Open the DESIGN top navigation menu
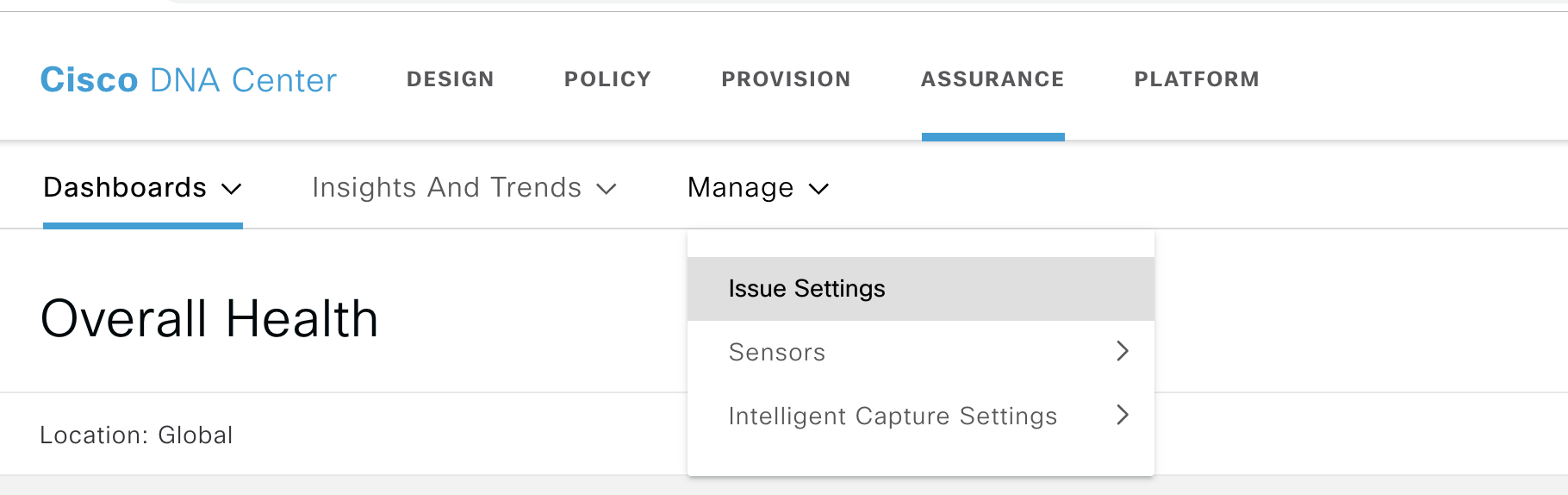The width and height of the screenshot is (1568, 495). 450,79
